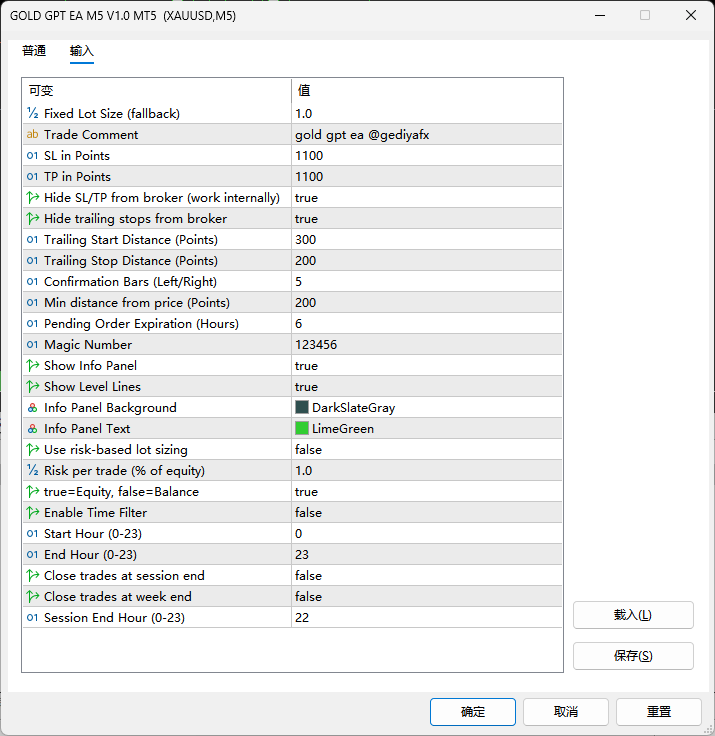Viewport: 715px width, 736px height.
Task: Edit the Fixed Lot Size value 1.0
Action: [x=427, y=113]
